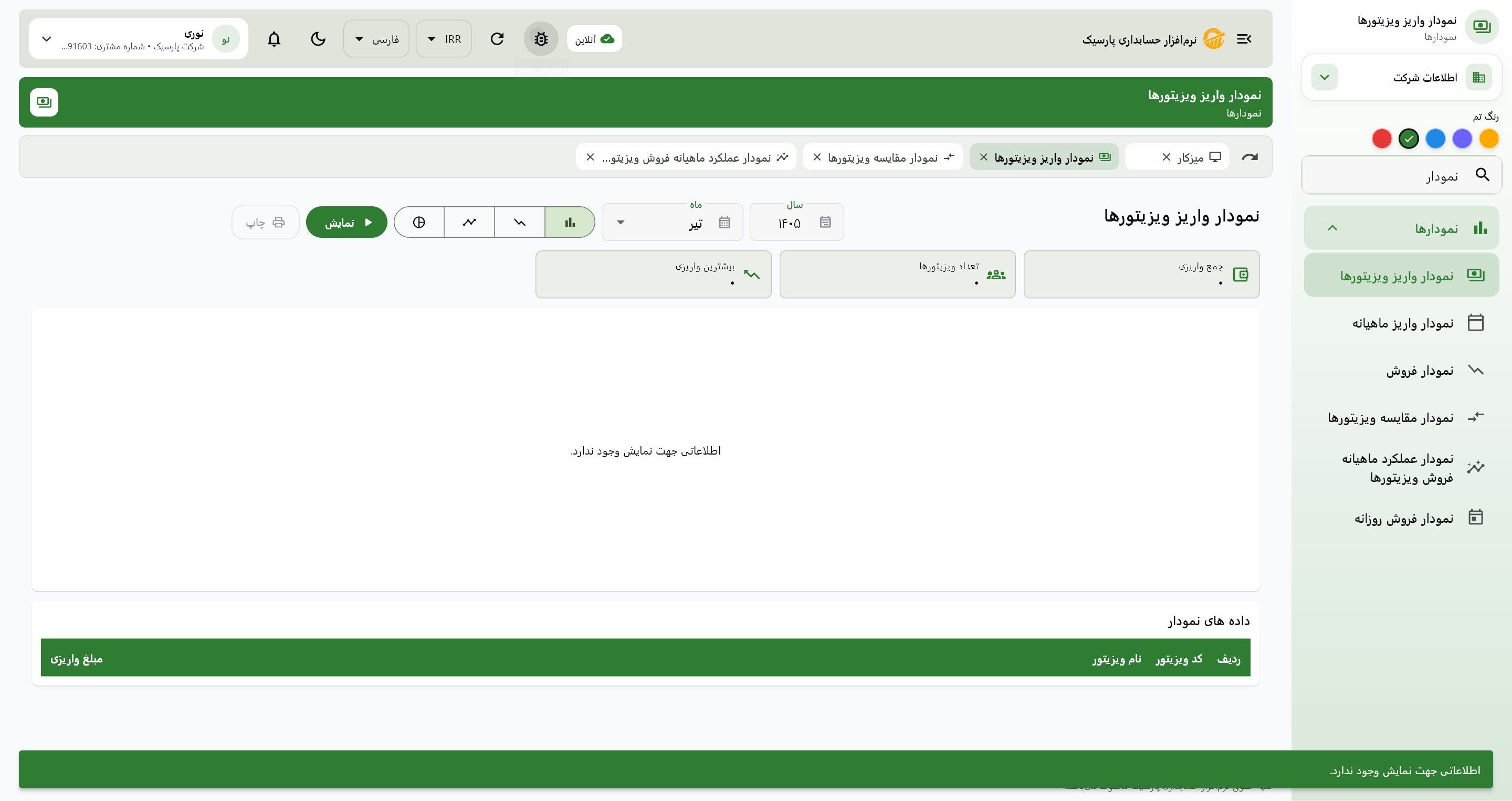Click the refresh page icon
This screenshot has width=1512, height=801.
tap(497, 39)
